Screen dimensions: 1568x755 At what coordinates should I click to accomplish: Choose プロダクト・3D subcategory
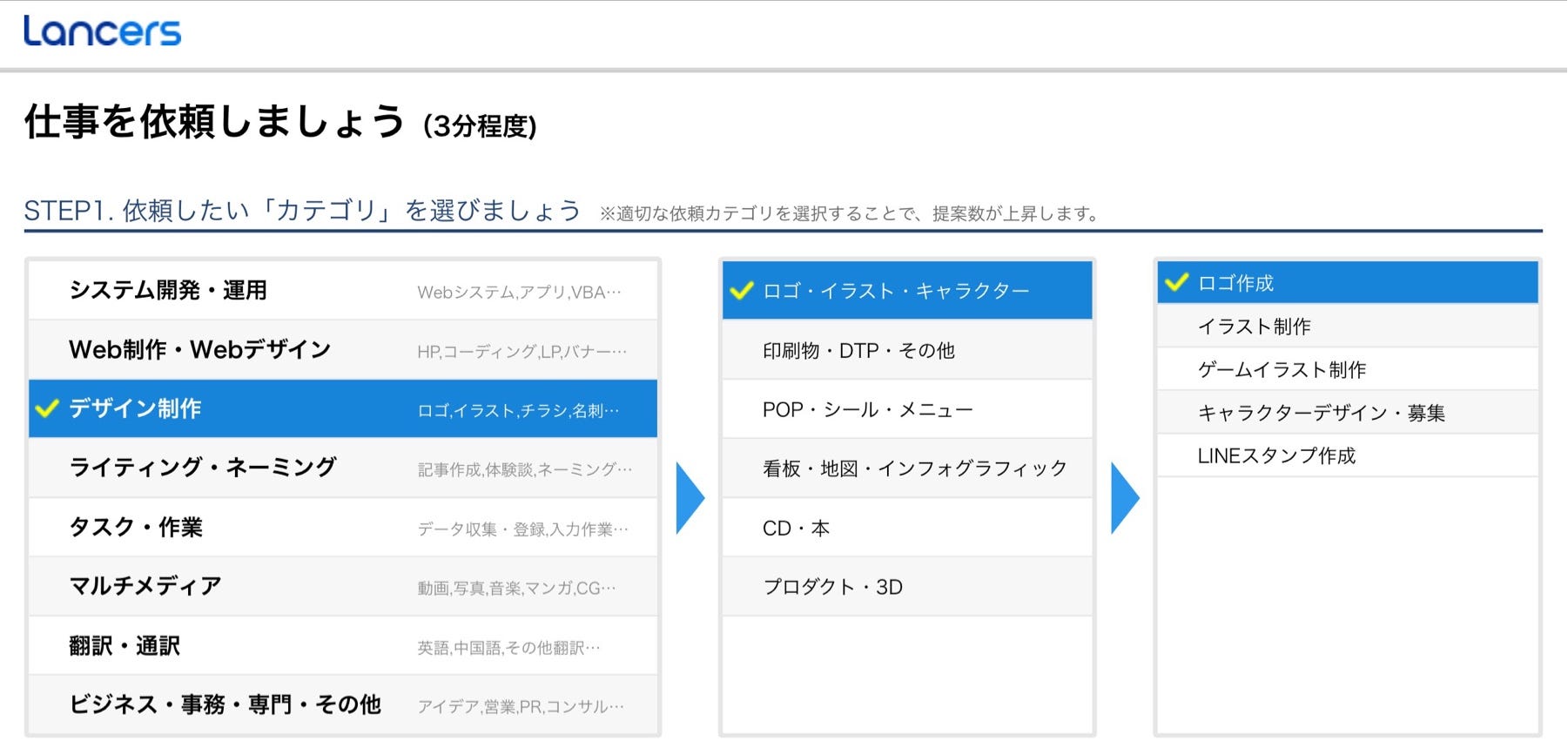[x=907, y=587]
